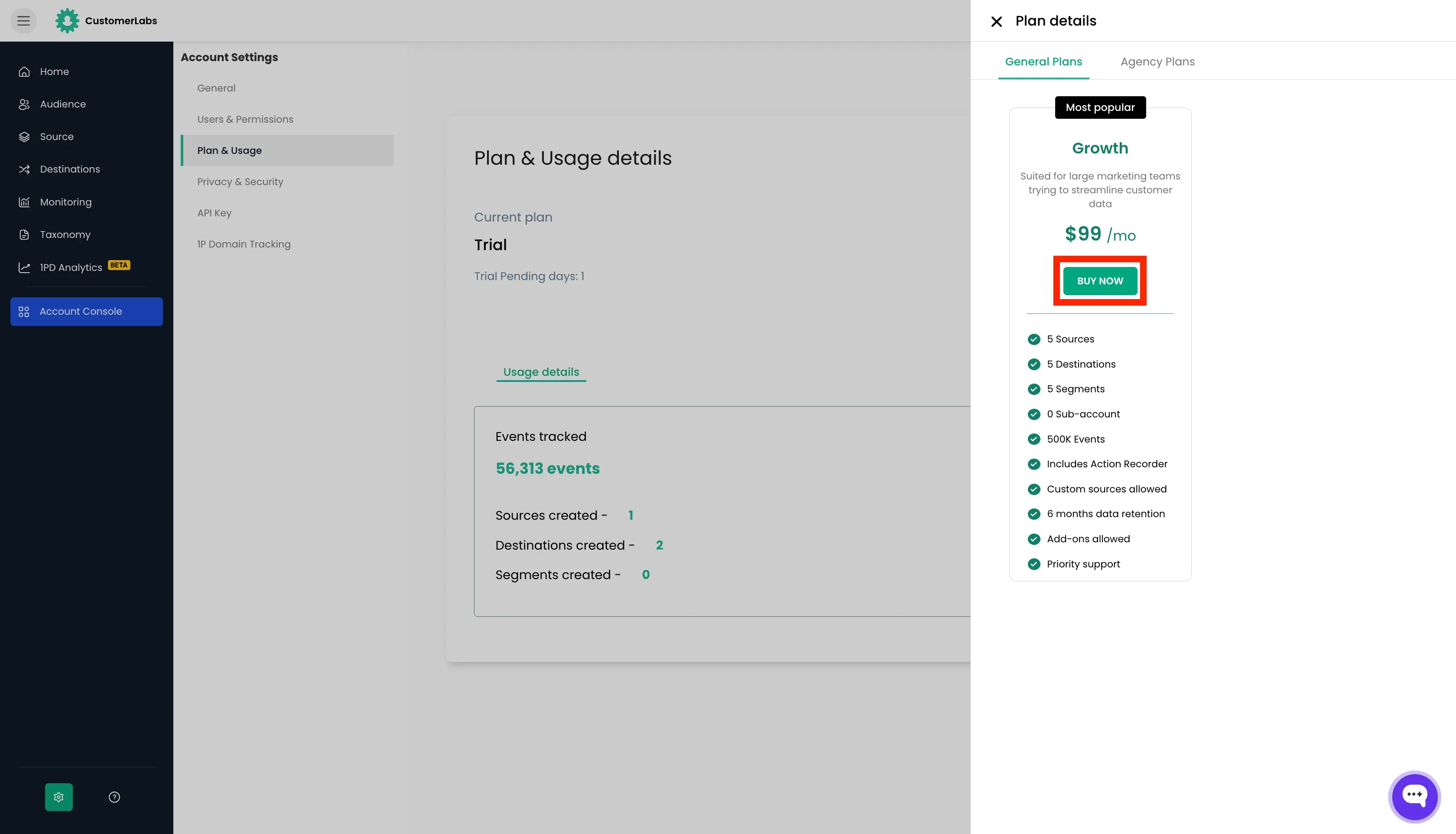Click checkmark icon beside 0 Sub-account

click(1034, 414)
